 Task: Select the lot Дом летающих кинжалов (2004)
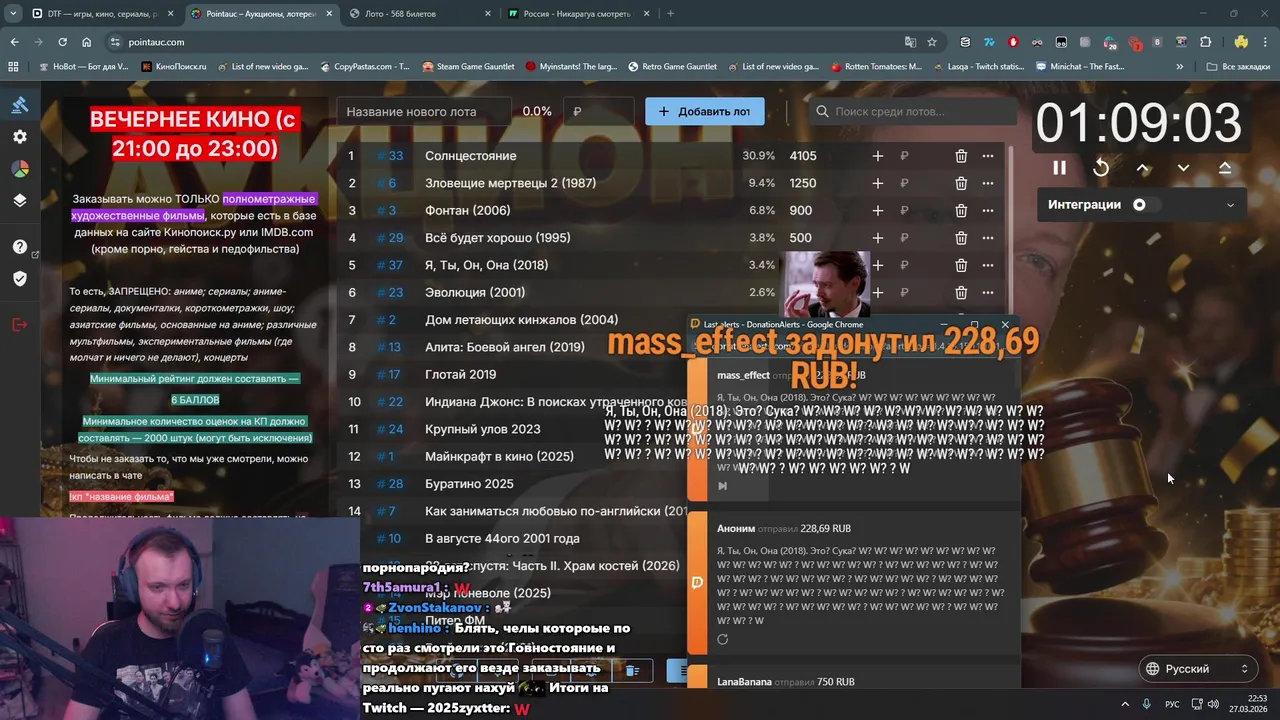click(521, 320)
